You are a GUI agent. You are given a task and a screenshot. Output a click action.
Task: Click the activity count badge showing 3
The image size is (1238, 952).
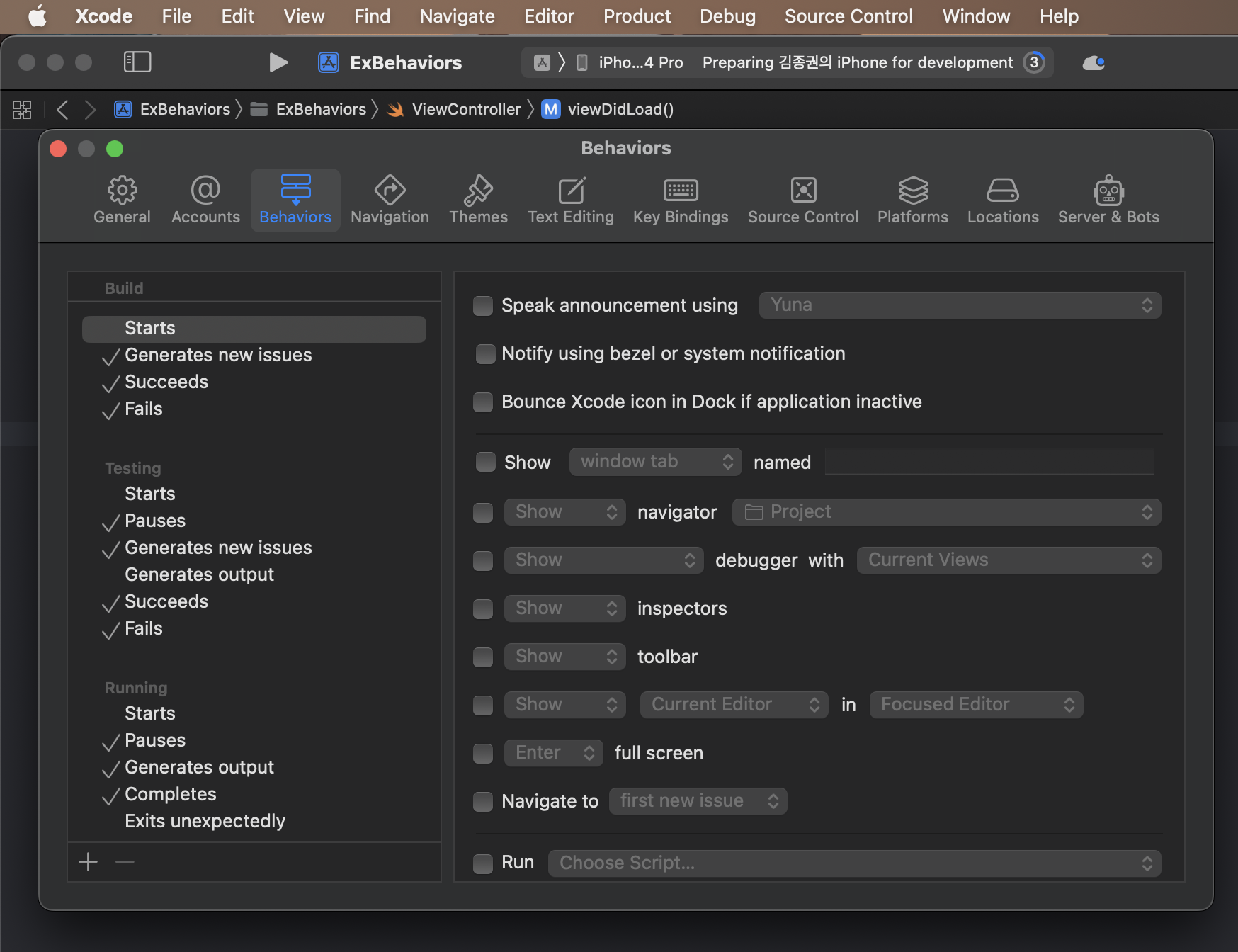[1034, 62]
